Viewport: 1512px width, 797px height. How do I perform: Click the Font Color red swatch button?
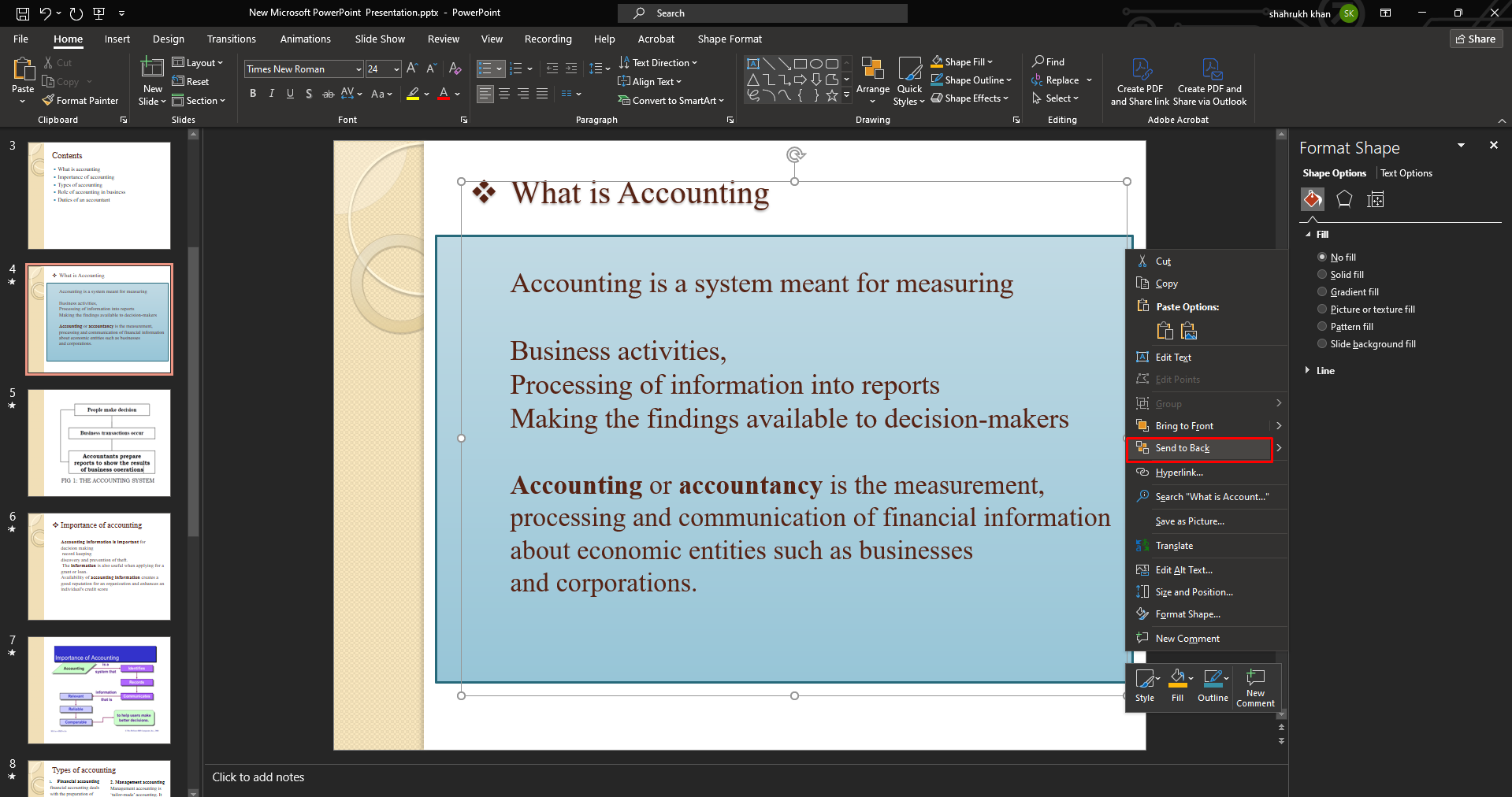click(444, 94)
